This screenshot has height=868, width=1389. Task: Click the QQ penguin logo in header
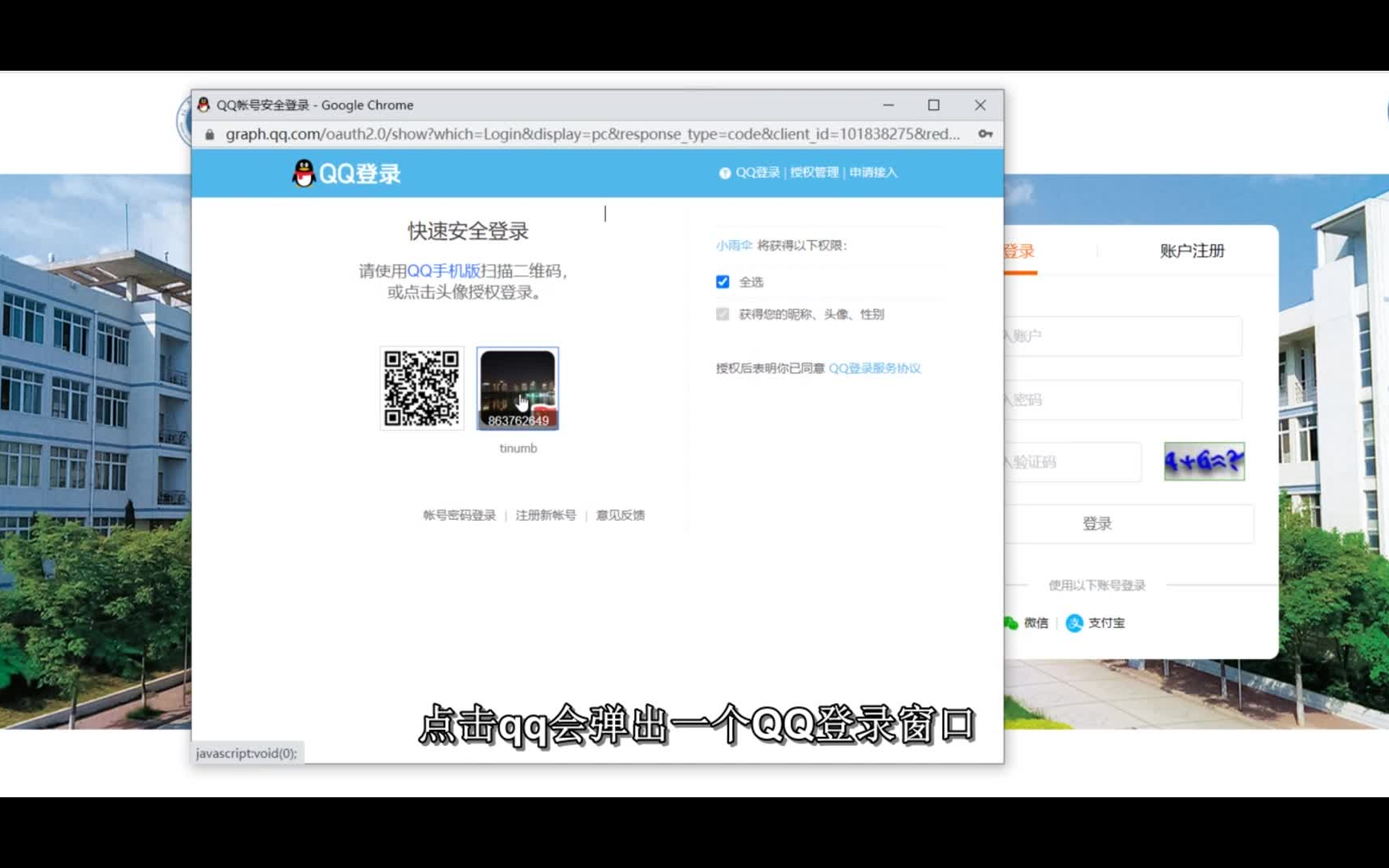304,173
